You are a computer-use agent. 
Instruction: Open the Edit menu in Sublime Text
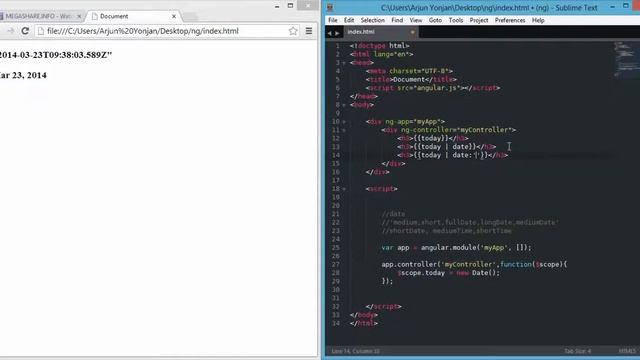click(x=349, y=20)
